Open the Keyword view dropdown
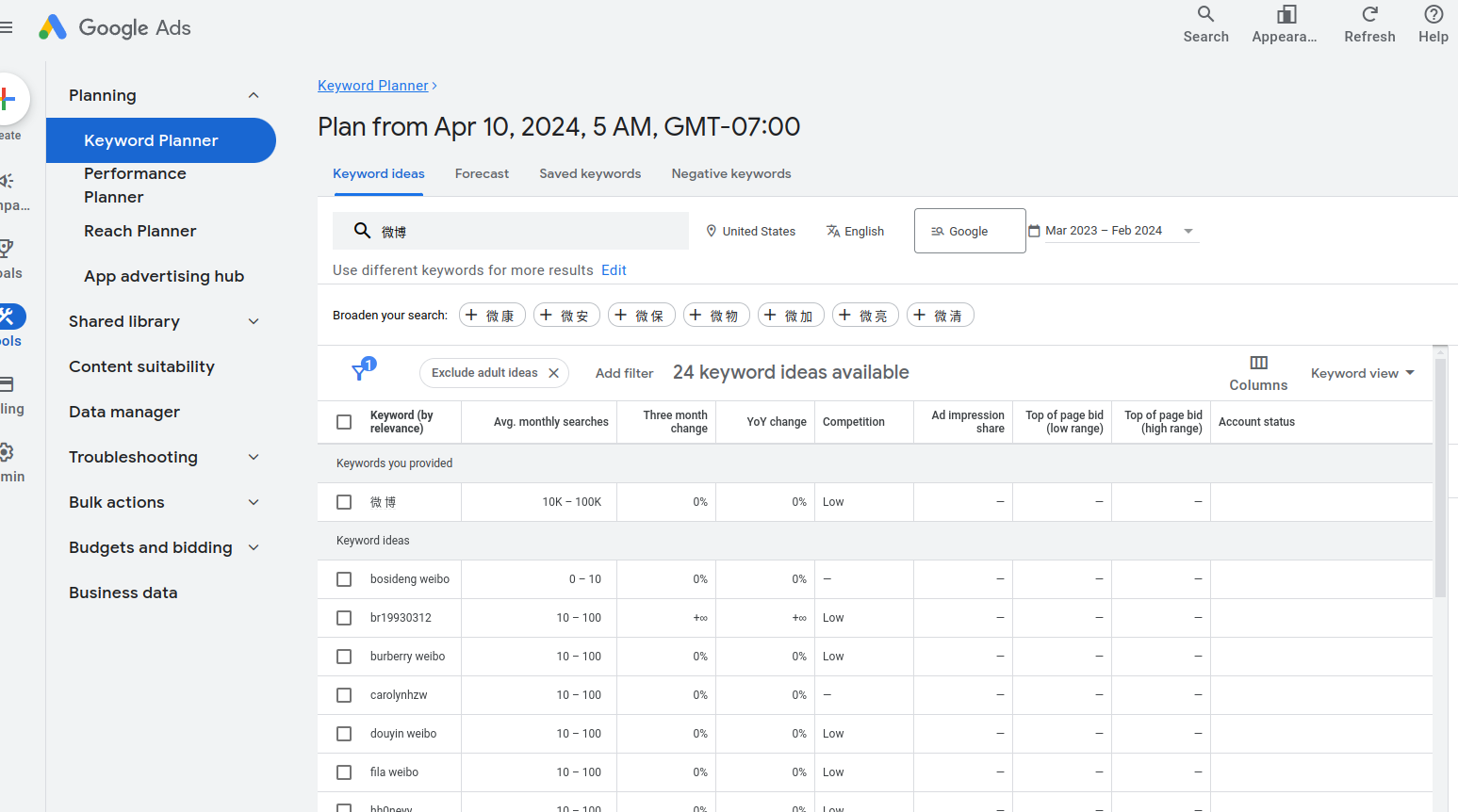This screenshot has width=1458, height=812. [1363, 373]
